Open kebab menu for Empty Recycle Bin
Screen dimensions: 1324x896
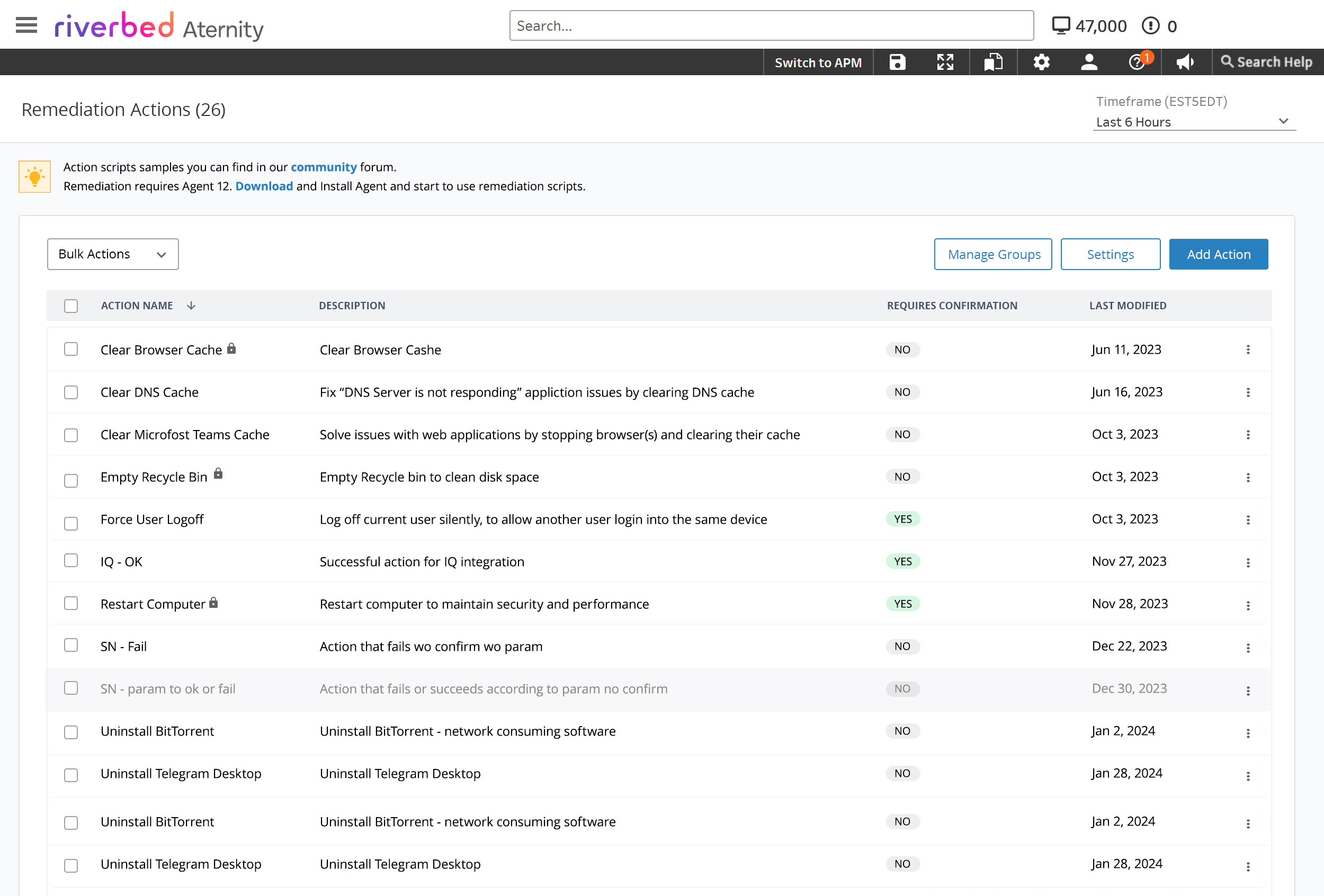tap(1248, 477)
